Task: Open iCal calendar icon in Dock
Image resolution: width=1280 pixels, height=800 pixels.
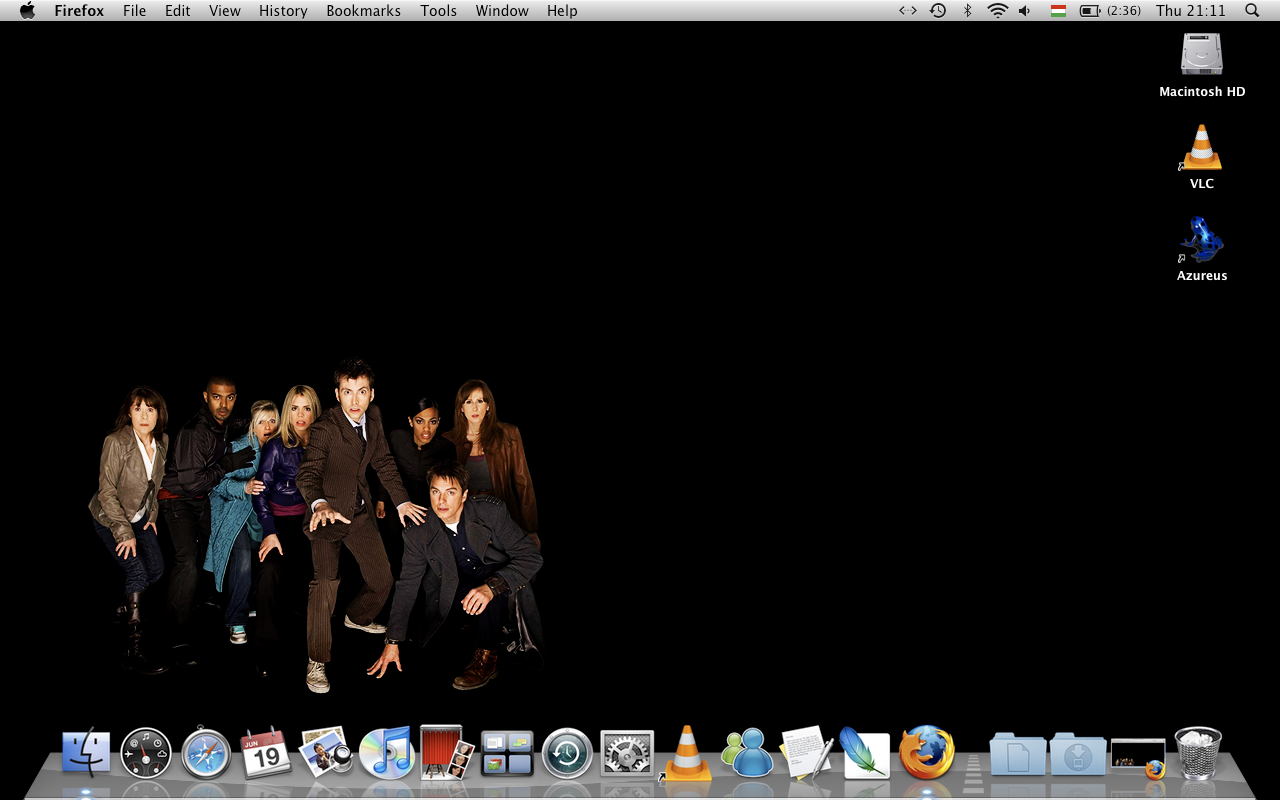Action: pos(266,753)
